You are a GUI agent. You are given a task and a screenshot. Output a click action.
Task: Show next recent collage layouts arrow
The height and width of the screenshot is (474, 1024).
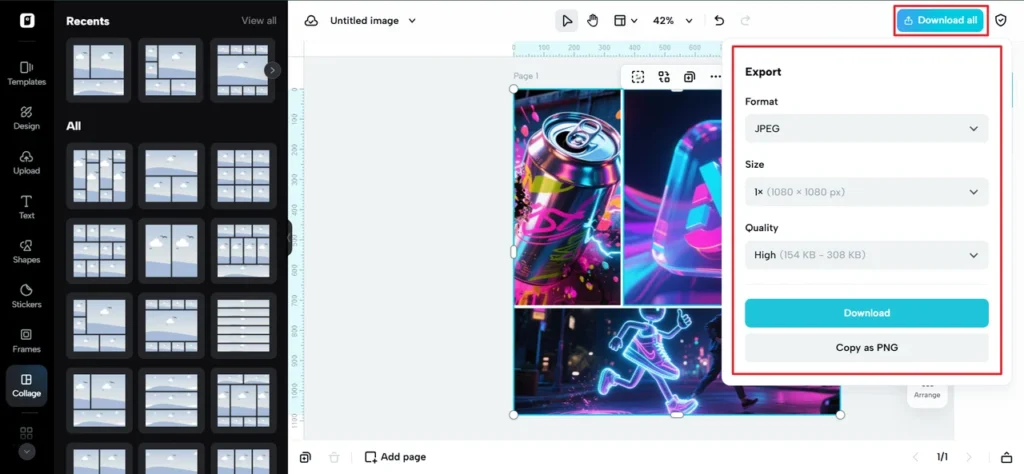[x=272, y=70]
